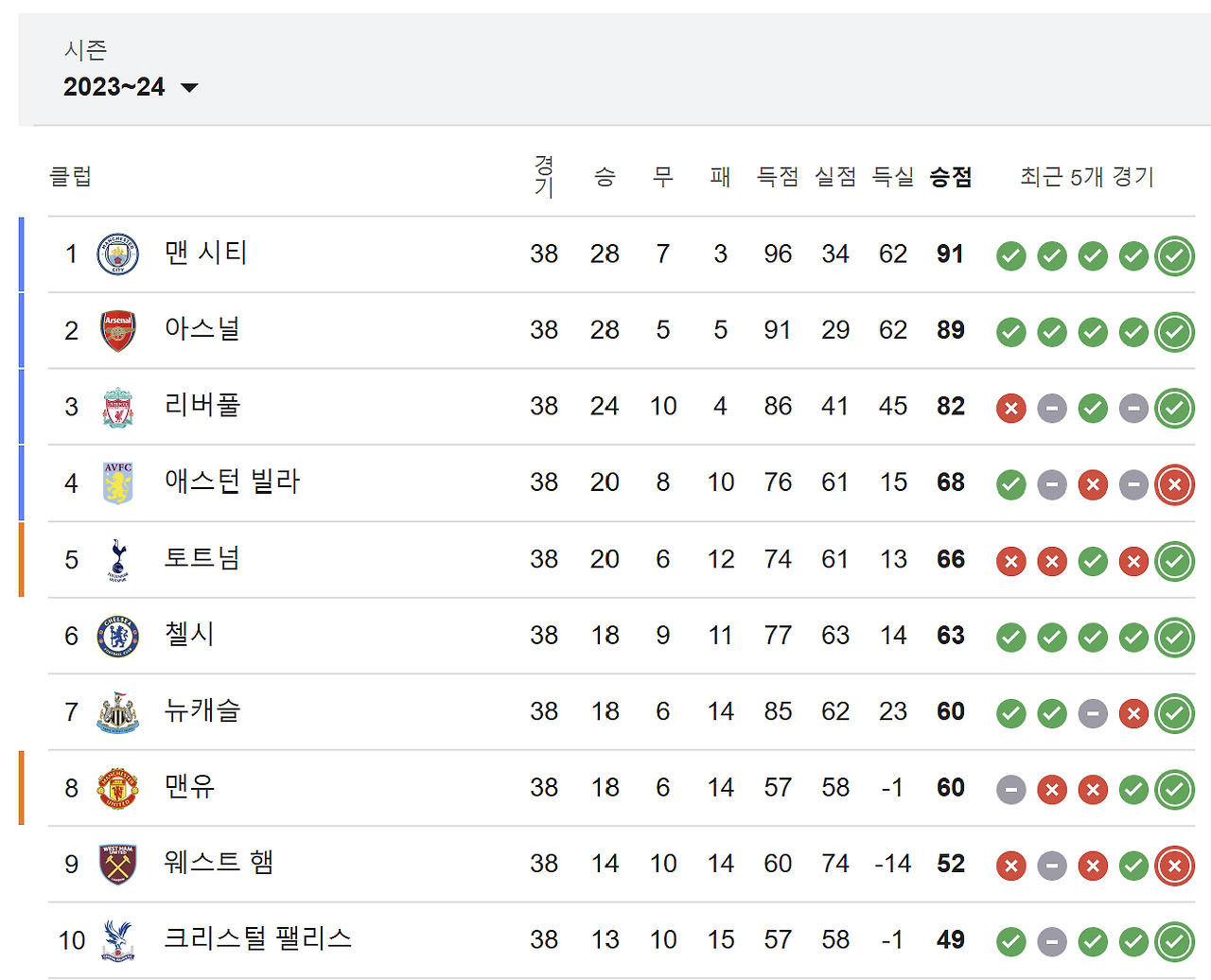Expand the season selector arrow
Image resolution: width=1211 pixels, height=980 pixels.
click(189, 88)
